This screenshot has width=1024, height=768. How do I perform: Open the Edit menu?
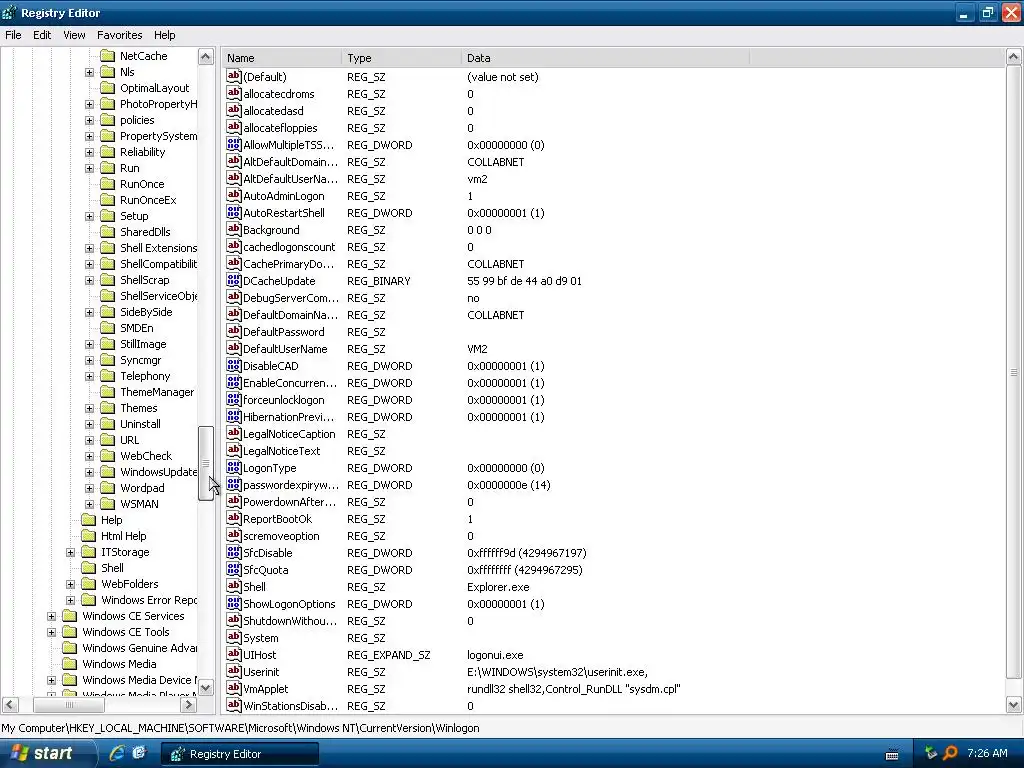pyautogui.click(x=42, y=35)
